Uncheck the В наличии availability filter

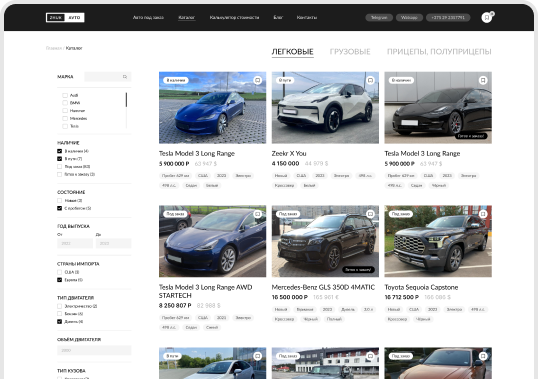click(x=59, y=151)
